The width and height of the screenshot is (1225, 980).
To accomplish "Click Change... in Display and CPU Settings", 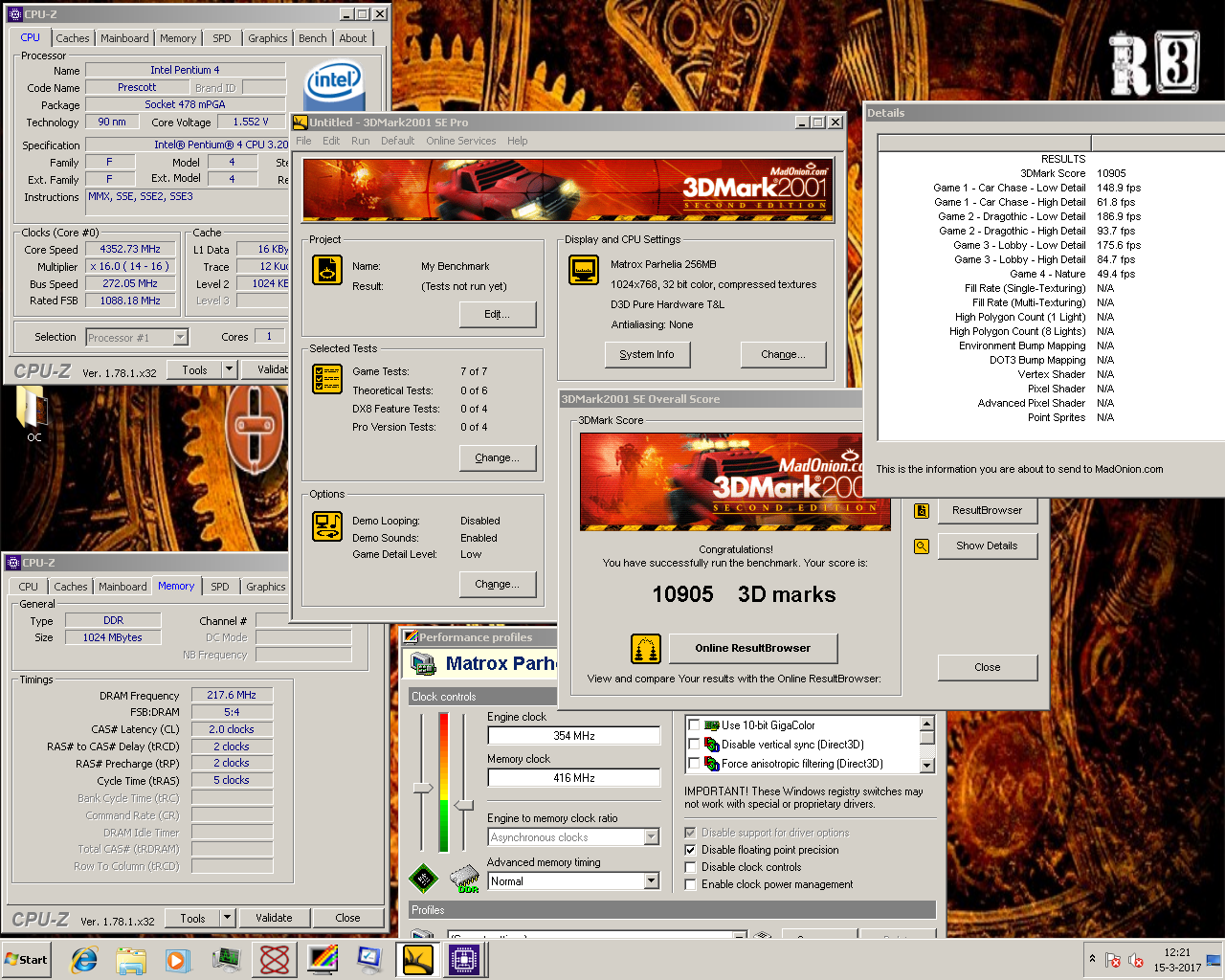I will coord(783,354).
